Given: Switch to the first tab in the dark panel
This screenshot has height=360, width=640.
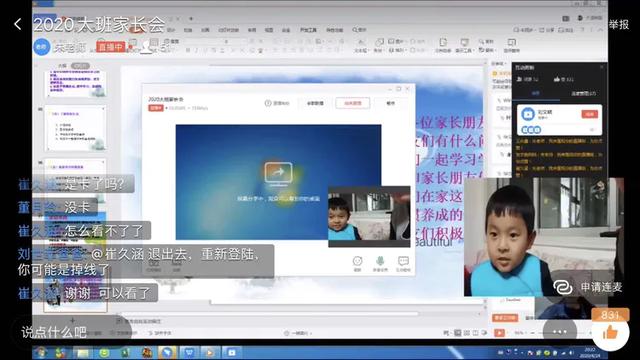Looking at the screenshot, I should tap(536, 93).
